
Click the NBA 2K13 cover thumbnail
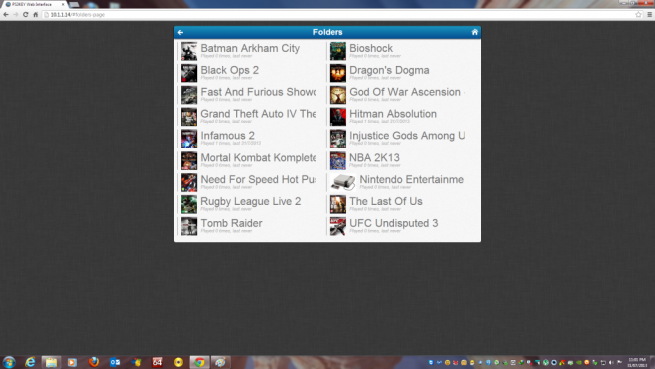tap(338, 160)
